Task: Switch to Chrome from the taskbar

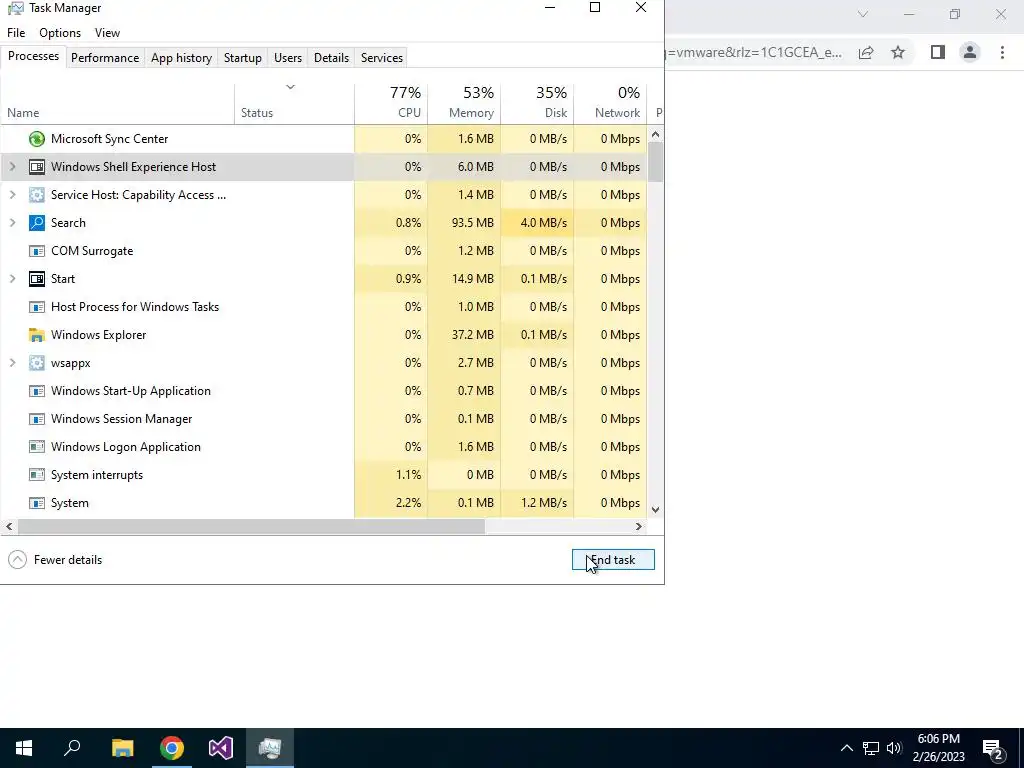Action: coord(172,748)
